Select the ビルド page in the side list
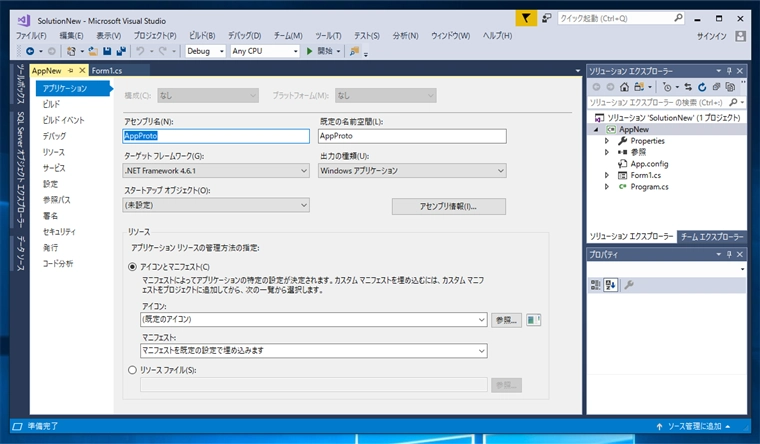Viewport: 760px width, 444px height. tap(51, 104)
